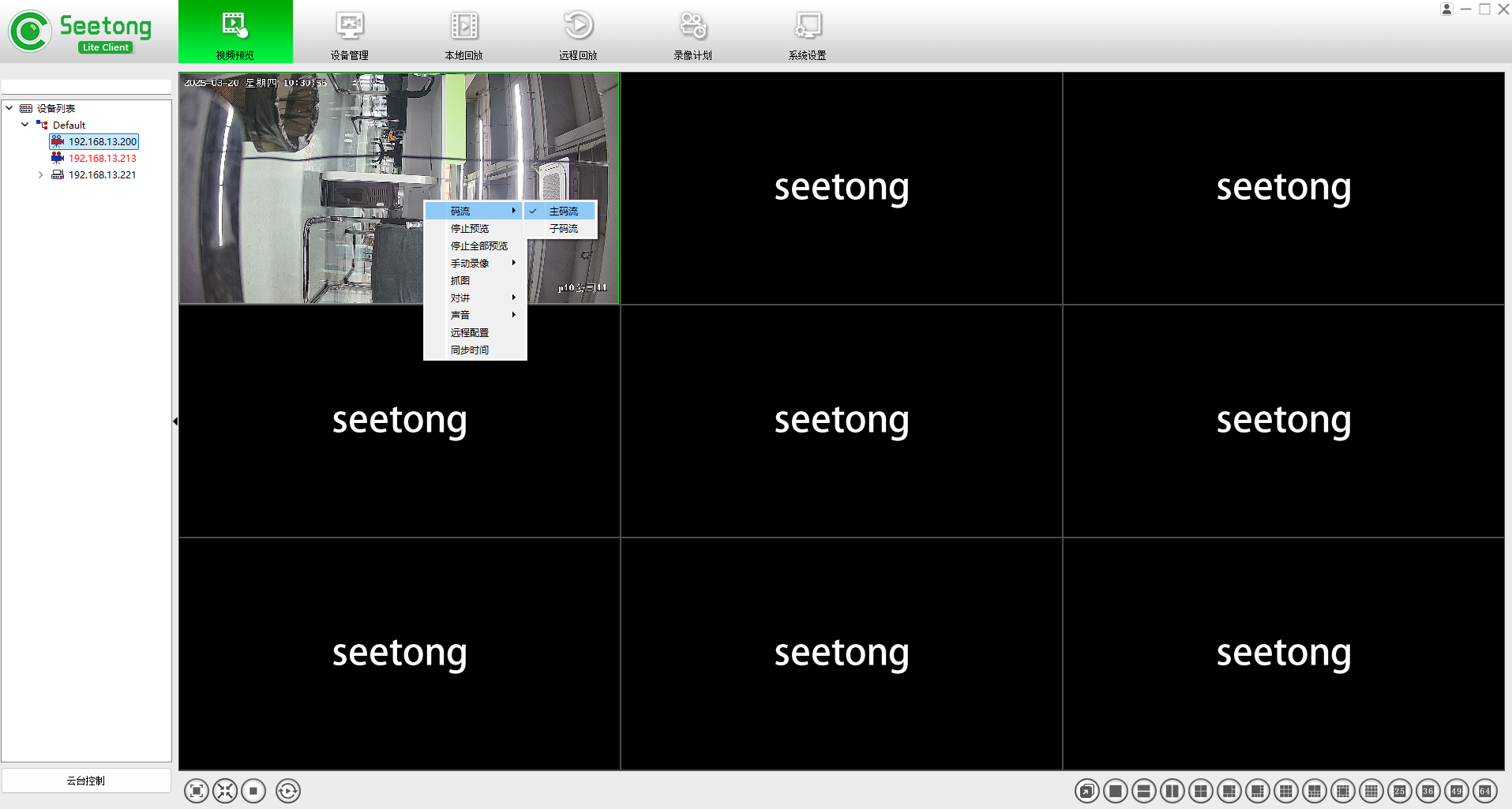Open 远程回放 remote playback

click(578, 33)
